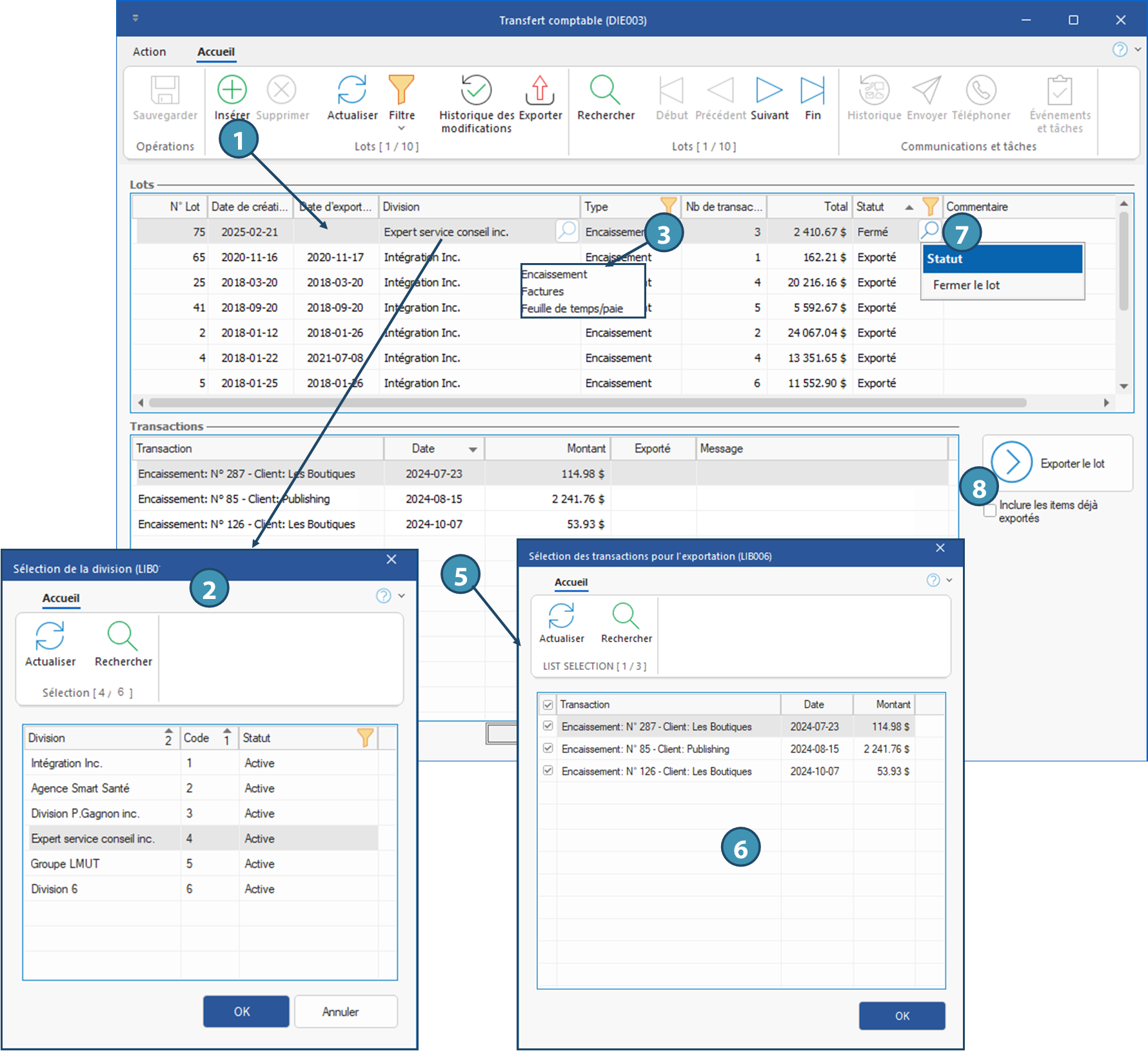Uncheck transaction Encaissement N° 287 checkbox

[548, 726]
